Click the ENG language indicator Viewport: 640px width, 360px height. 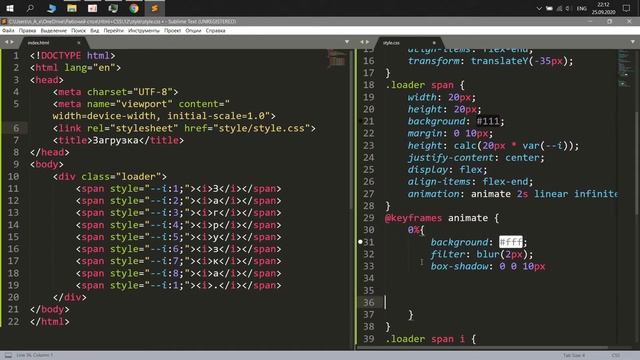click(582, 9)
